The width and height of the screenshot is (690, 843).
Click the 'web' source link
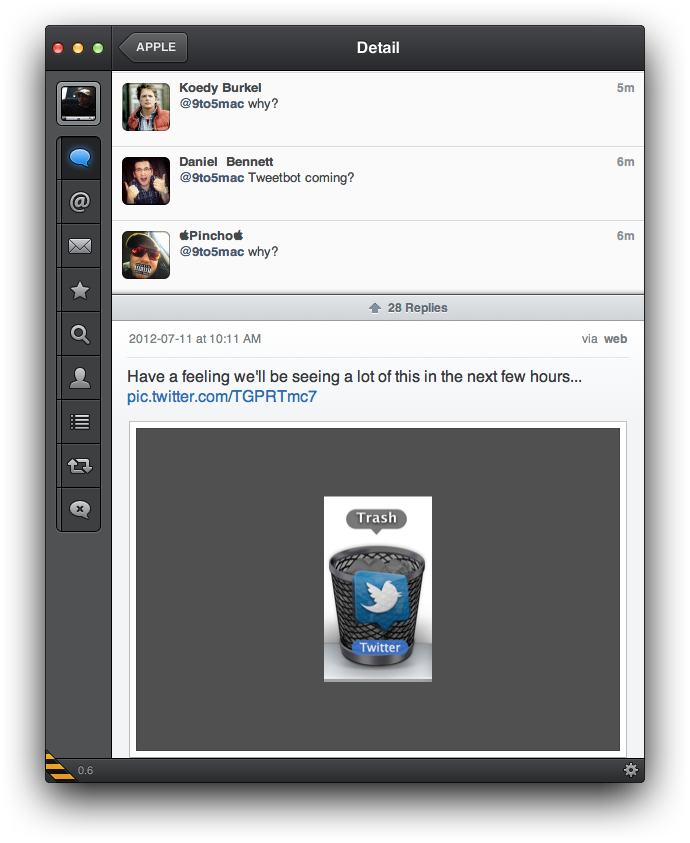[615, 339]
